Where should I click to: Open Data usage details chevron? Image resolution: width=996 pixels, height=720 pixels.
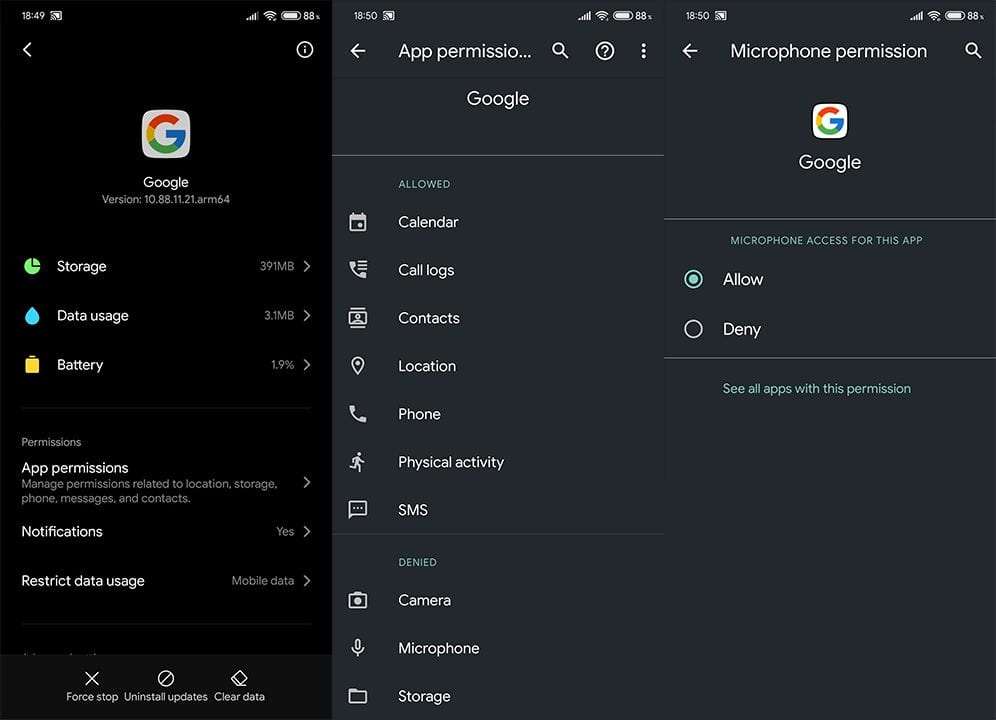306,315
